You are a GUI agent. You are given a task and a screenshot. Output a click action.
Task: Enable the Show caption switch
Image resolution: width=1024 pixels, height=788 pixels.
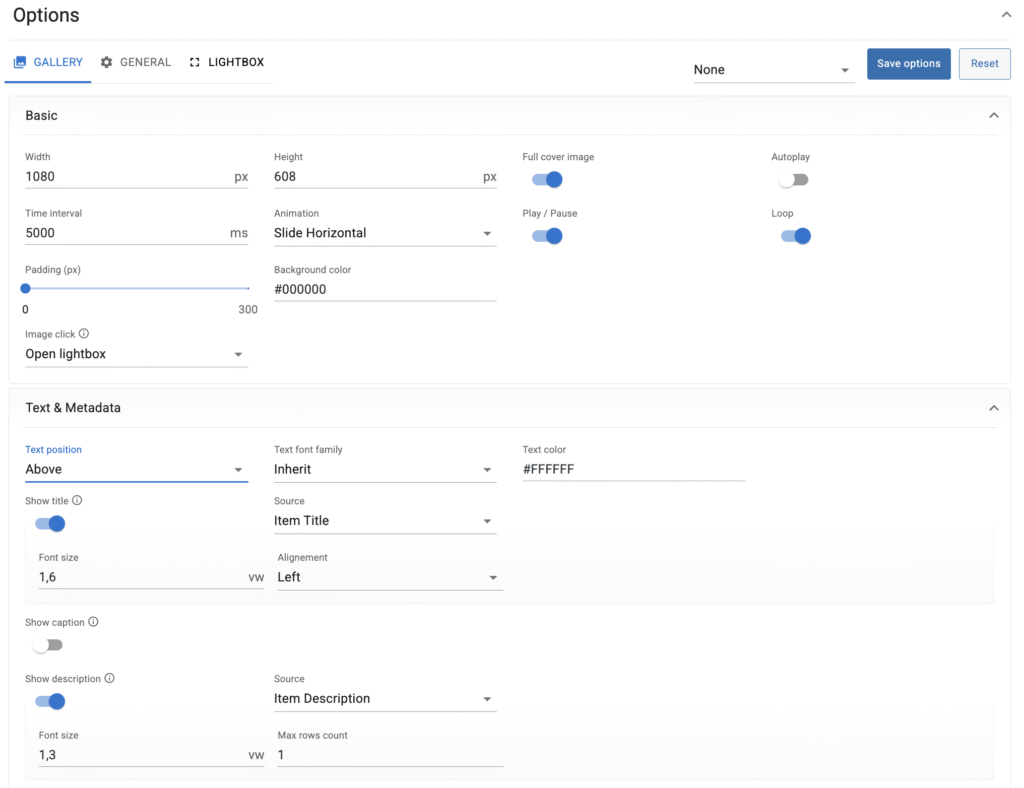click(x=48, y=645)
